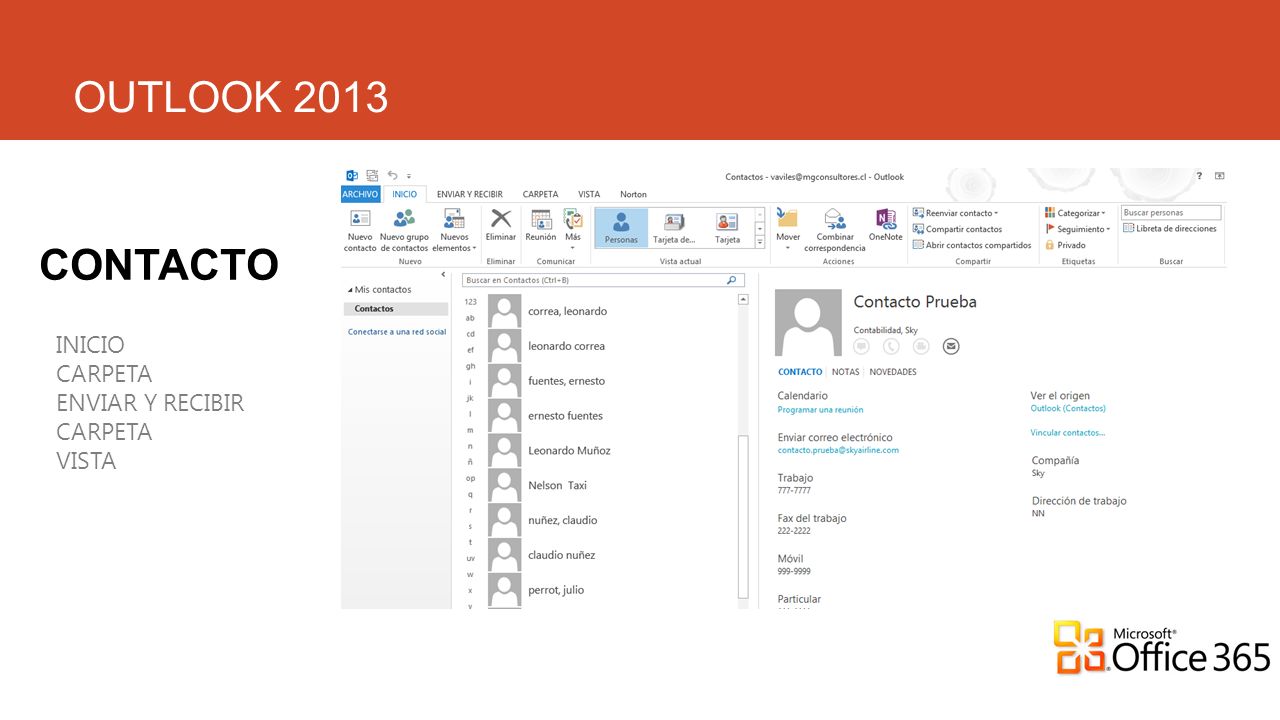This screenshot has width=1280, height=720.
Task: Click the help question mark icon
Action: pyautogui.click(x=1200, y=176)
